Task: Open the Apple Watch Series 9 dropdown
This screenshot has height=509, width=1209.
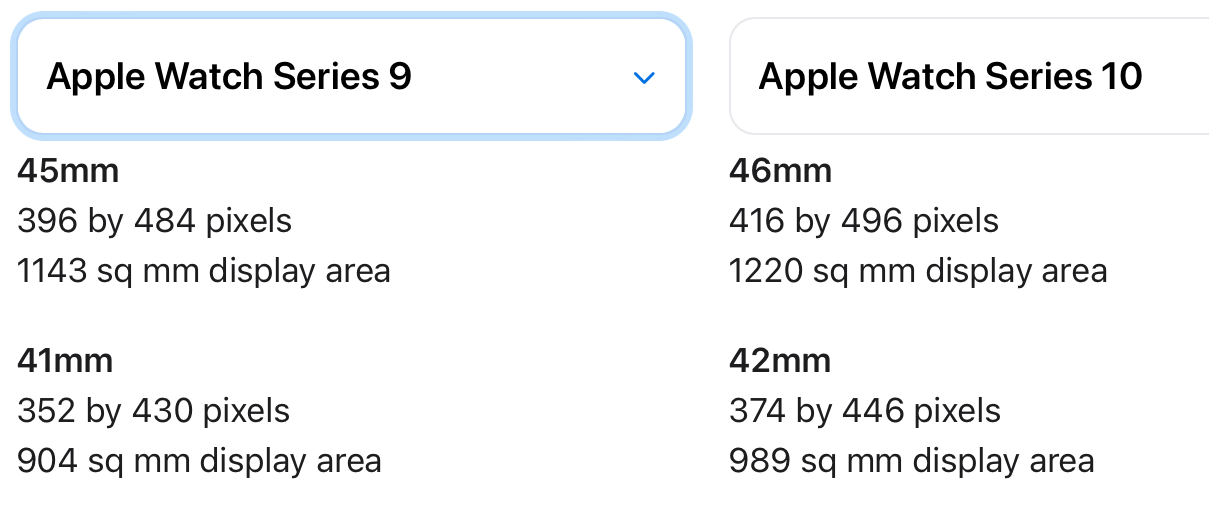Action: click(351, 76)
